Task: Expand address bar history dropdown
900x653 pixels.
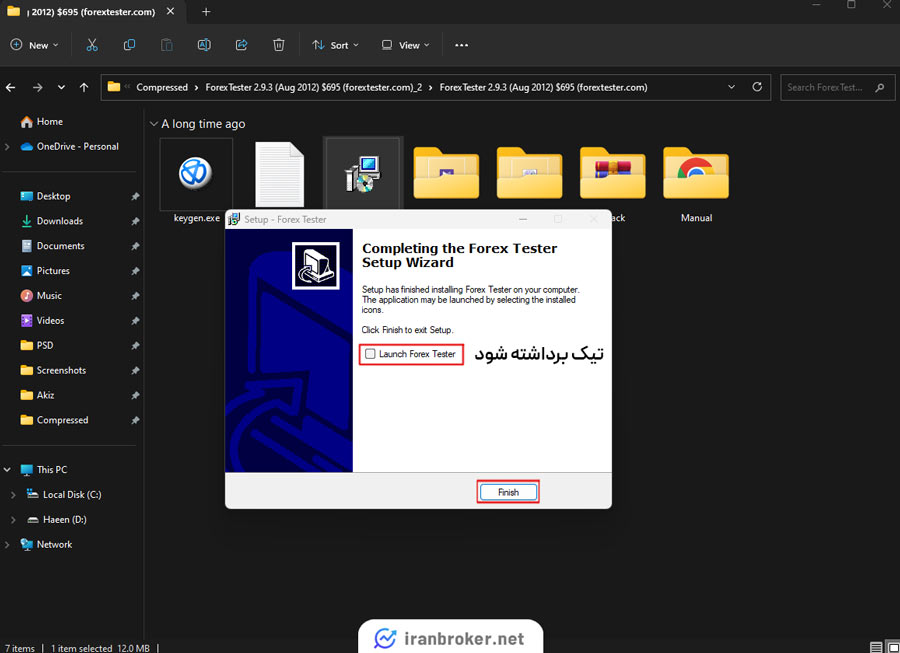Action: coord(731,87)
